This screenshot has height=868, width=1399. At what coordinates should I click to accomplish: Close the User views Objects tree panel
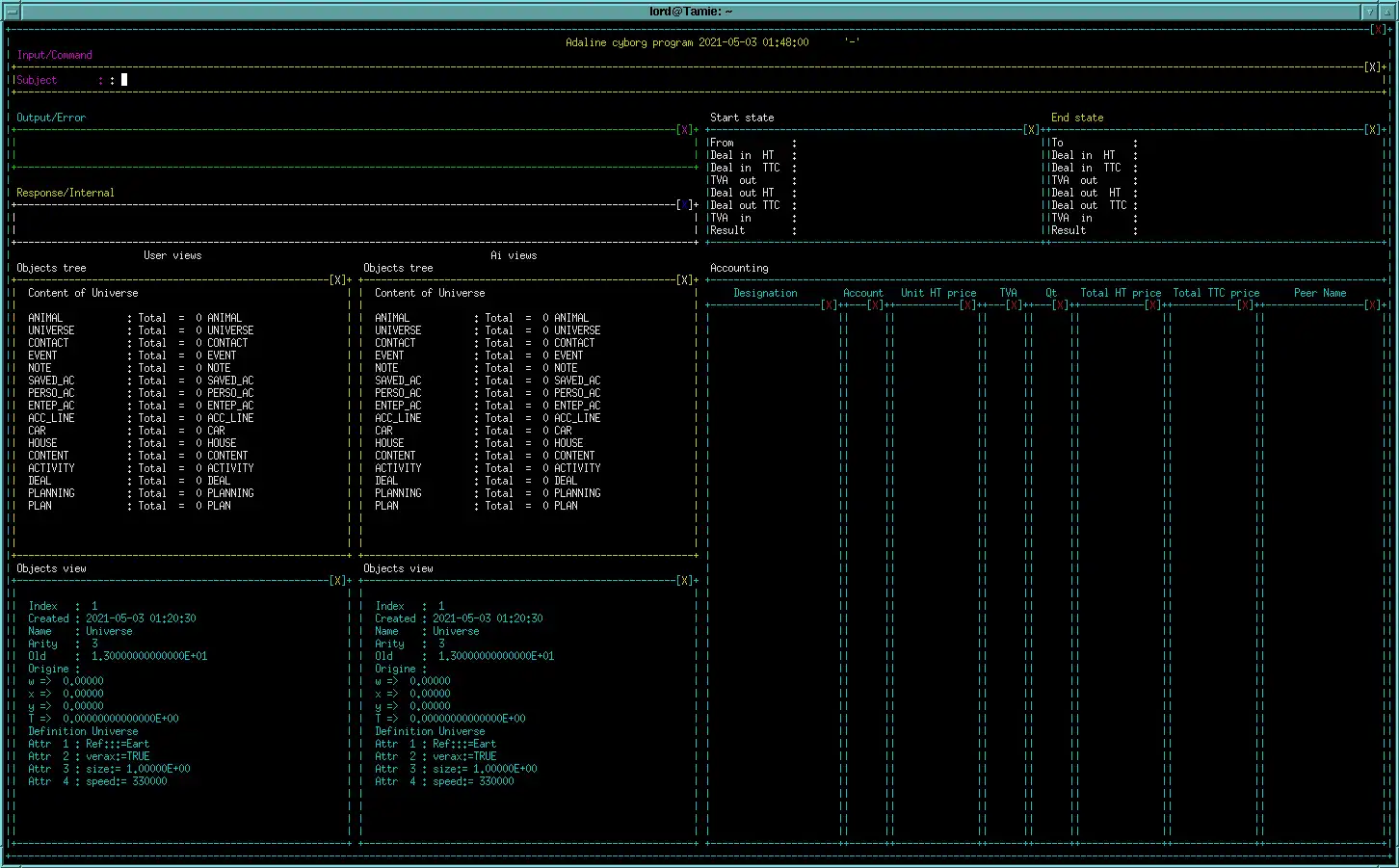point(337,280)
